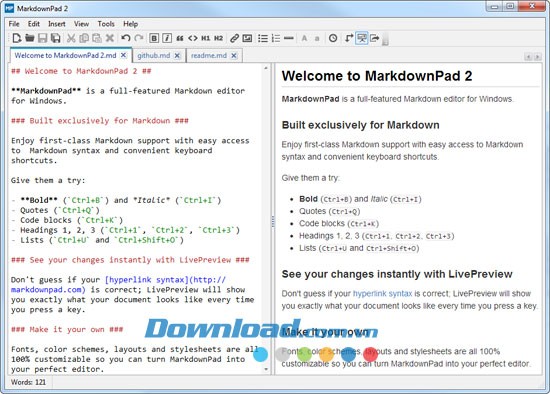Close the Welcome to MarkdownPad 2.md tab
The image size is (550, 394).
pos(123,55)
